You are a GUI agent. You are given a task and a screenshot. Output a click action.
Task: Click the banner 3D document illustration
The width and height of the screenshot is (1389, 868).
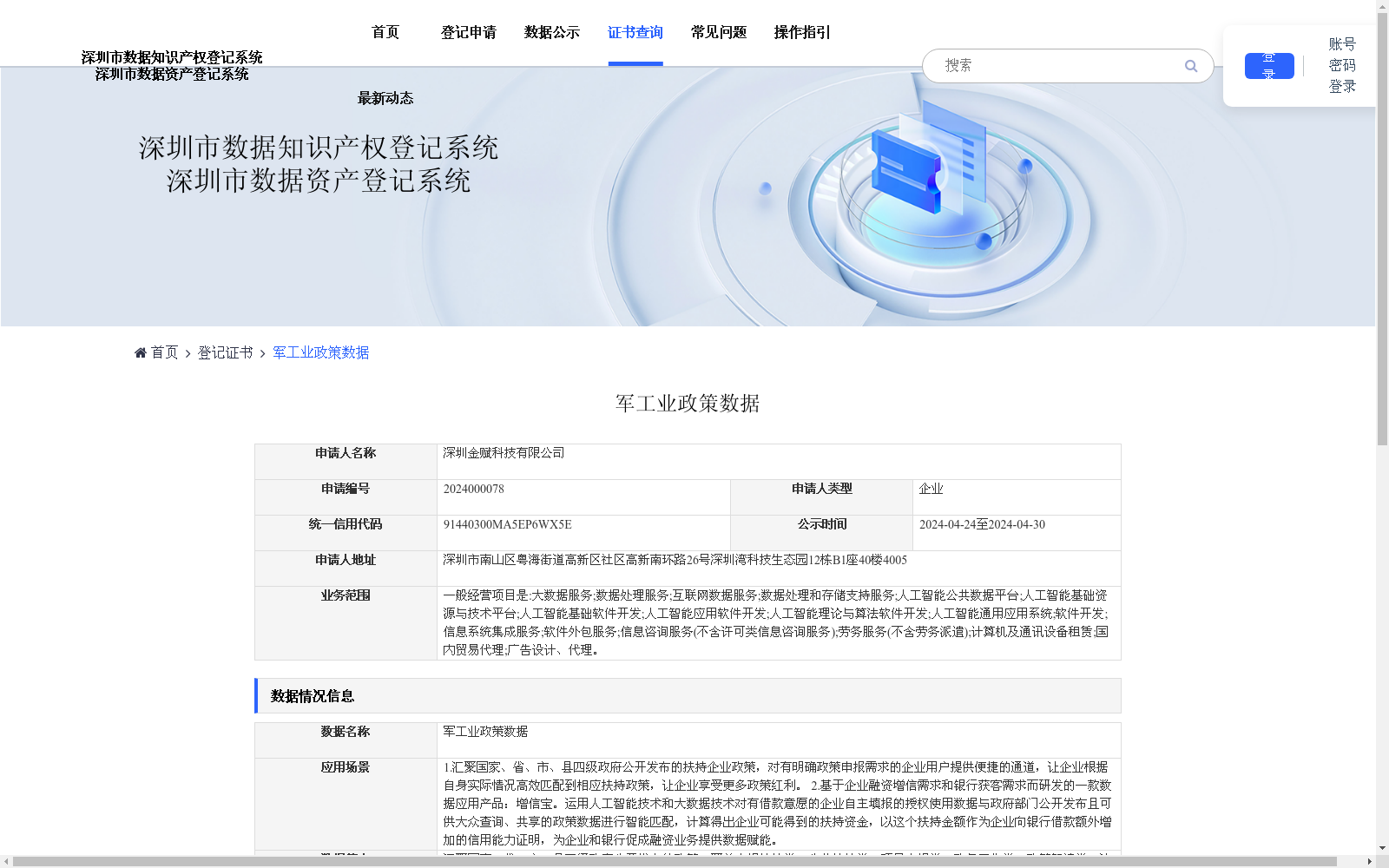pyautogui.click(x=929, y=158)
